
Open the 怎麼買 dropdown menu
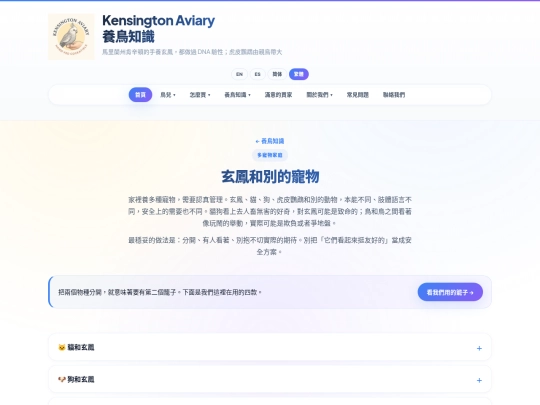(x=200, y=95)
